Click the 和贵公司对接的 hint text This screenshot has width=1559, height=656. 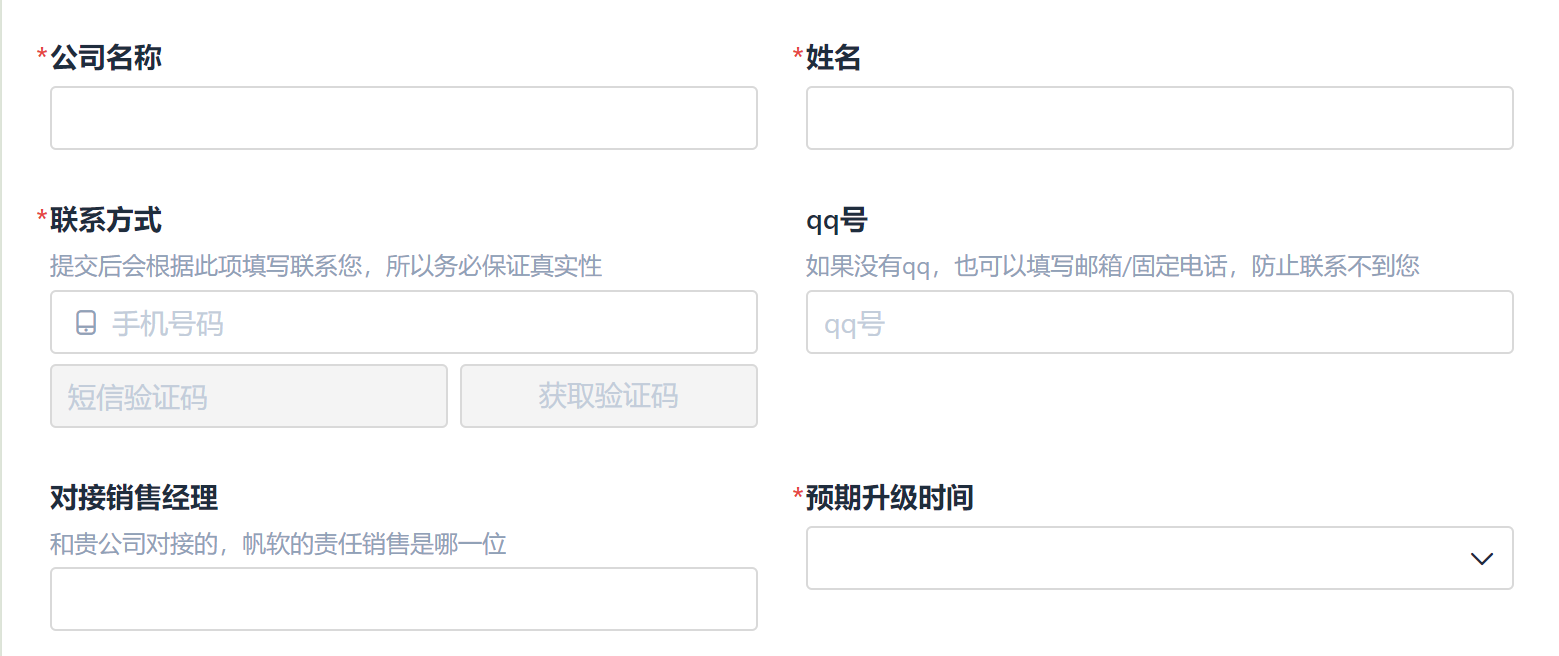pos(278,544)
